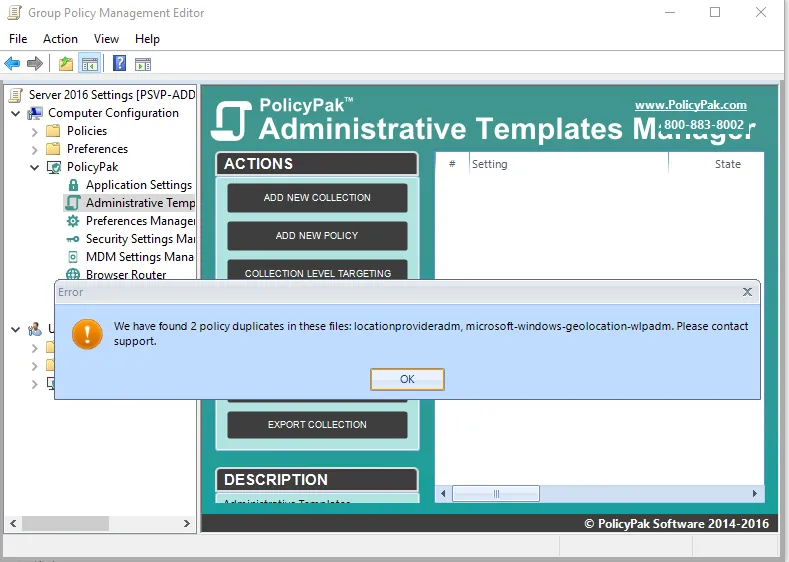Expand the Policies folder node
Image resolution: width=789 pixels, height=562 pixels.
tap(34, 131)
